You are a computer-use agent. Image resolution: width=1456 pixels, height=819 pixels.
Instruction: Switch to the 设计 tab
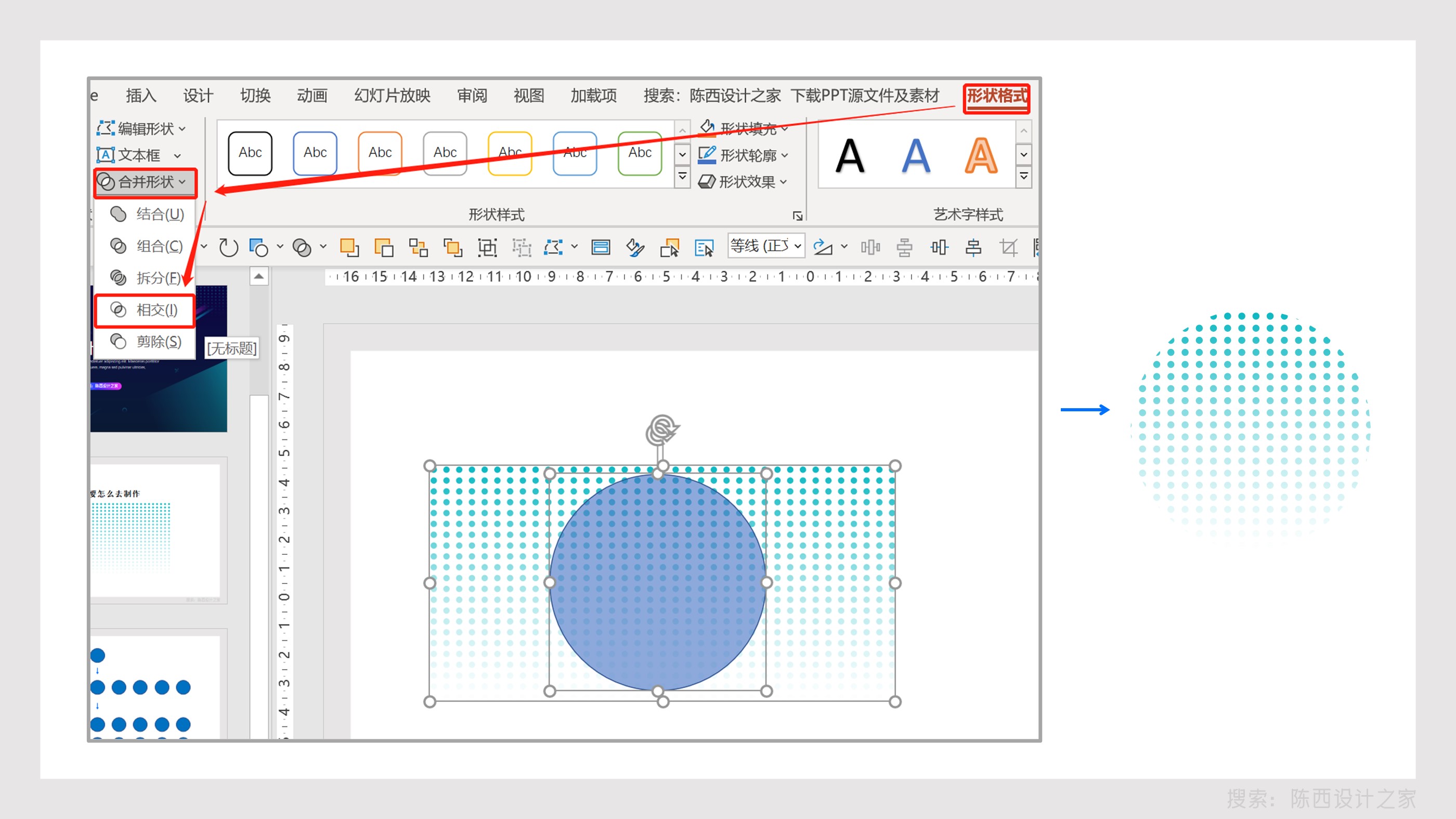pyautogui.click(x=198, y=96)
